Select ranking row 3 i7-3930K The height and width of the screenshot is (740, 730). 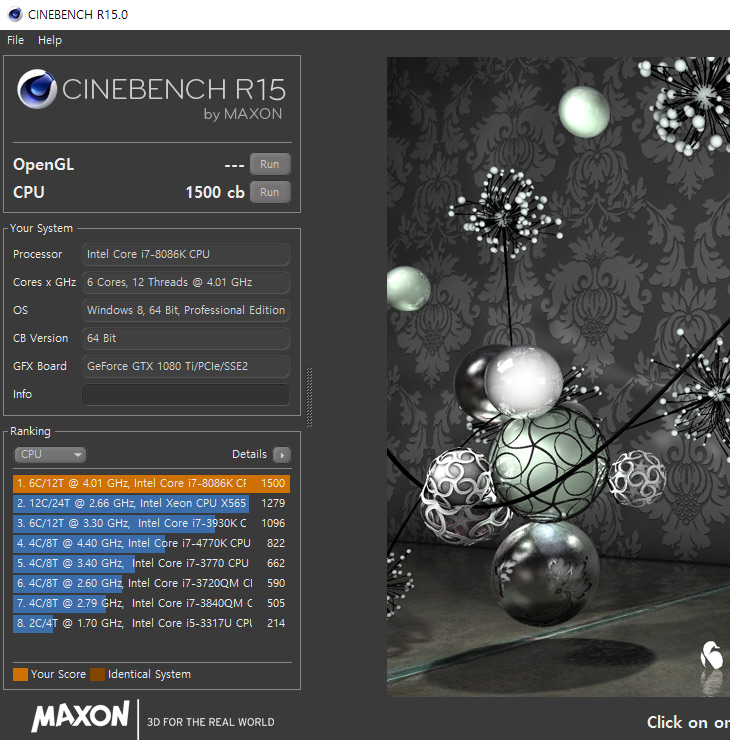151,523
